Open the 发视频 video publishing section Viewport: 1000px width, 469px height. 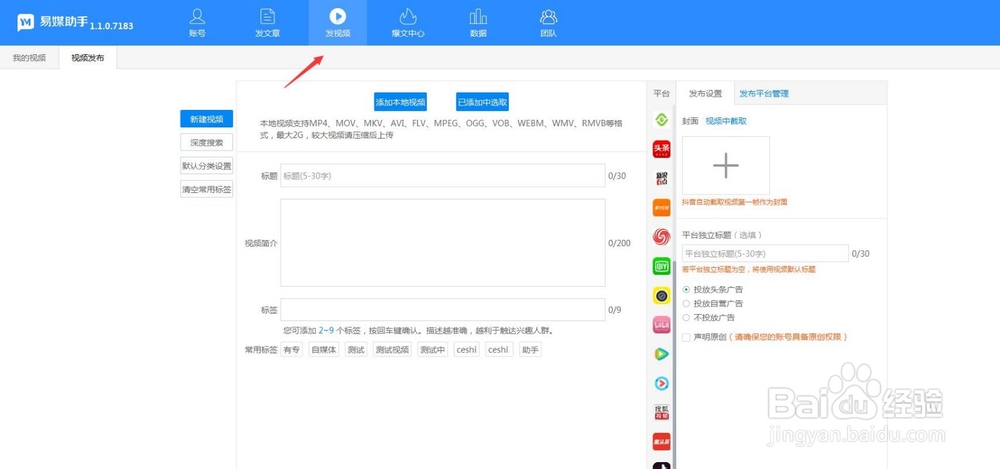[337, 22]
